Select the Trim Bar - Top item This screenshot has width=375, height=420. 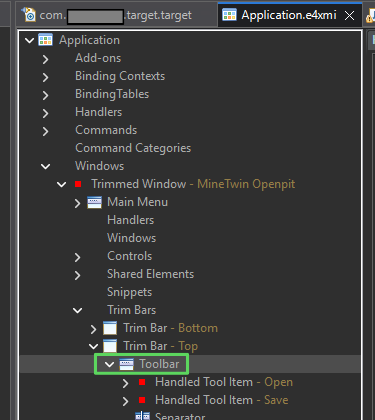point(160,346)
